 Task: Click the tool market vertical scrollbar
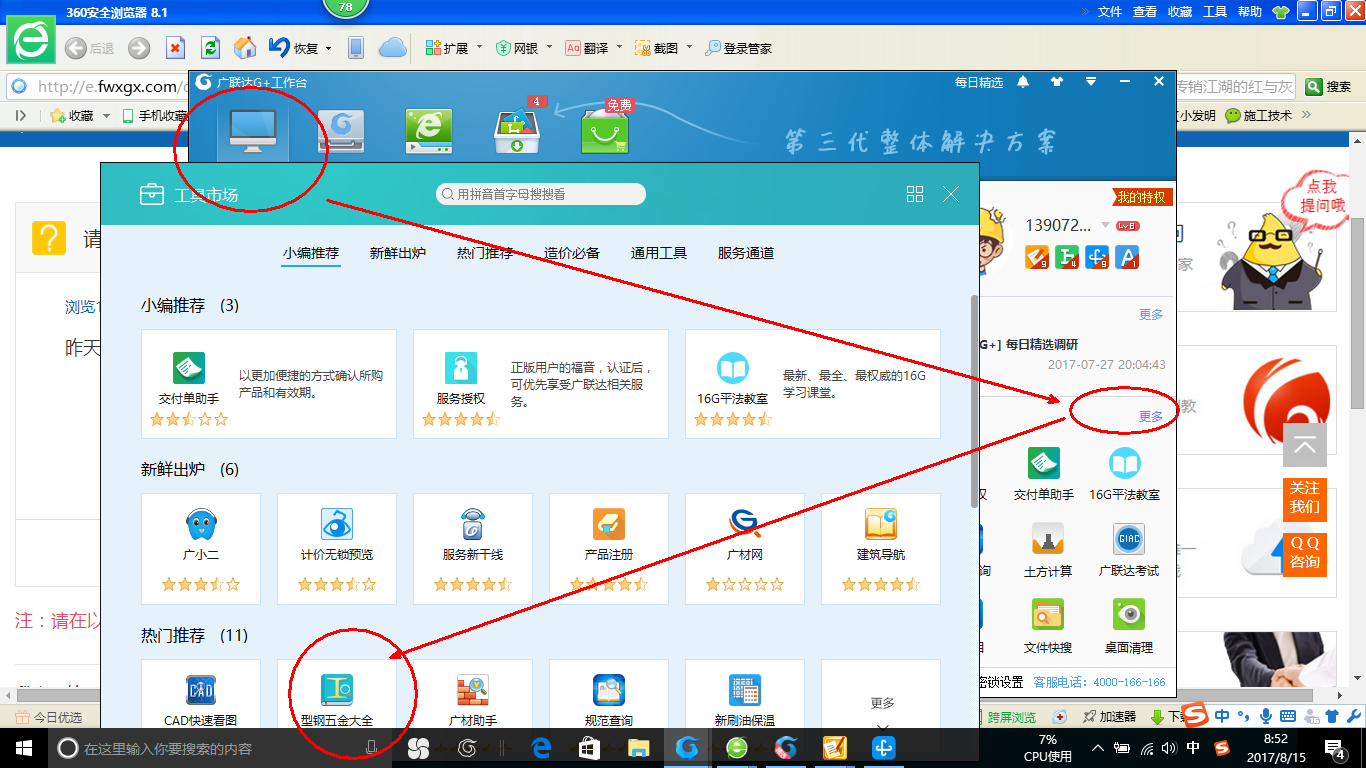[974, 400]
